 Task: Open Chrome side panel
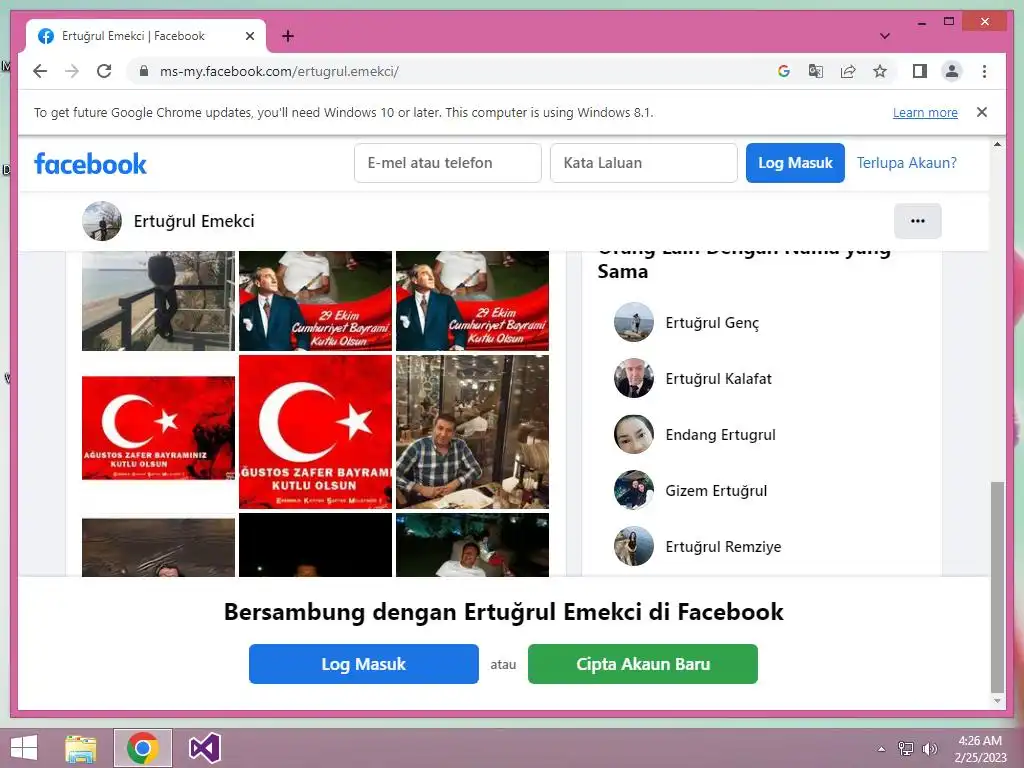click(x=920, y=71)
